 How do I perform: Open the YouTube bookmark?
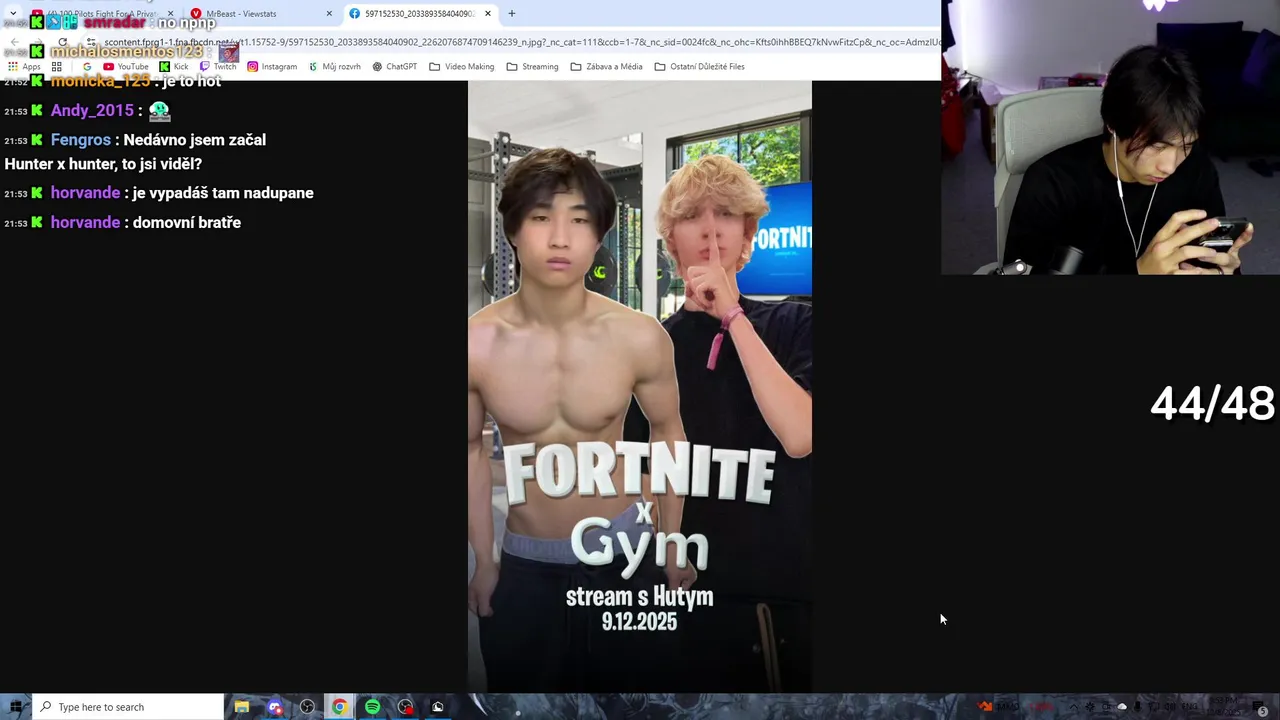(126, 67)
